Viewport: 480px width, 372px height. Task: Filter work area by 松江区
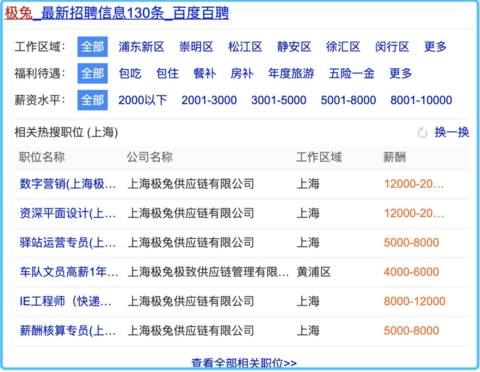click(245, 47)
